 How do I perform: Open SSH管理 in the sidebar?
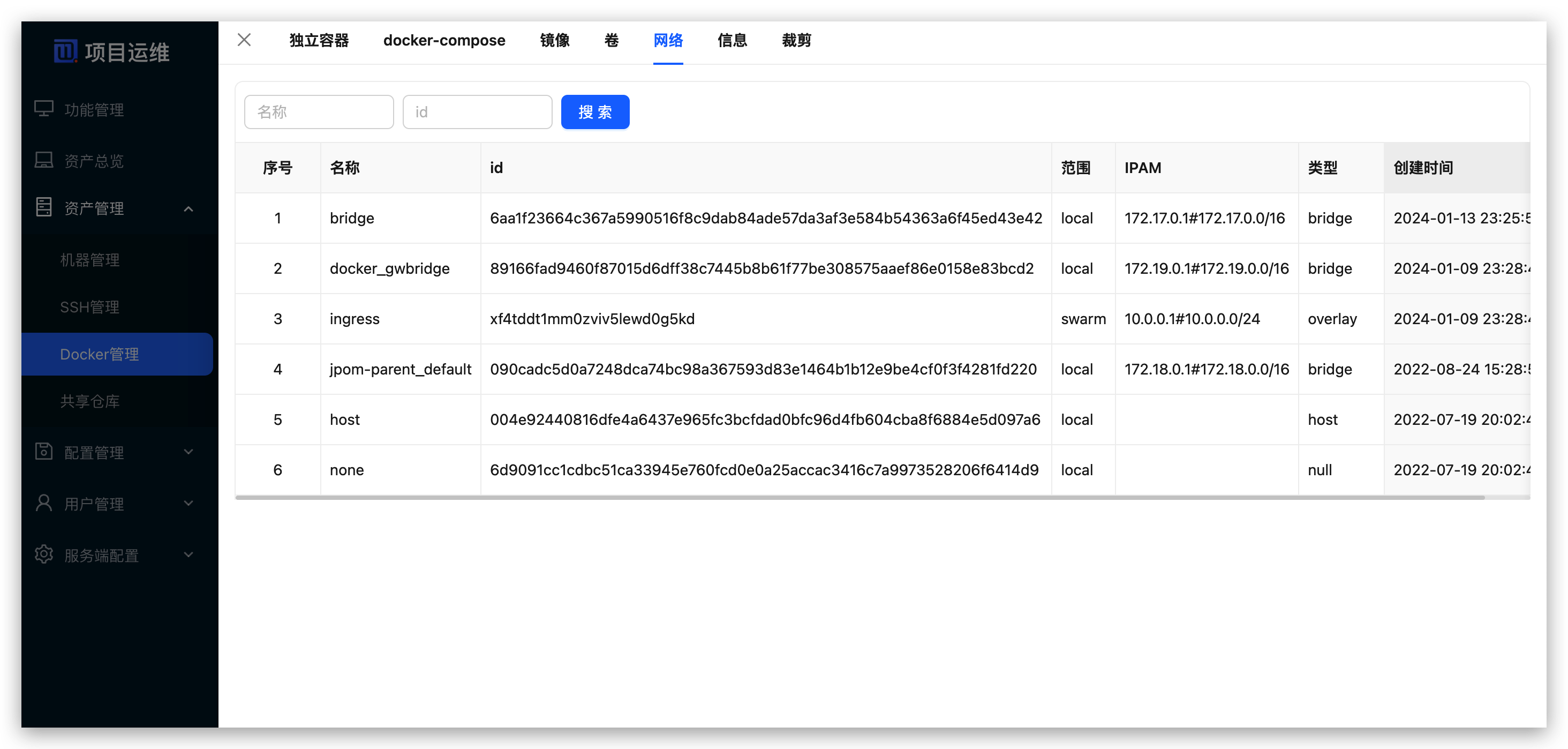coord(89,307)
